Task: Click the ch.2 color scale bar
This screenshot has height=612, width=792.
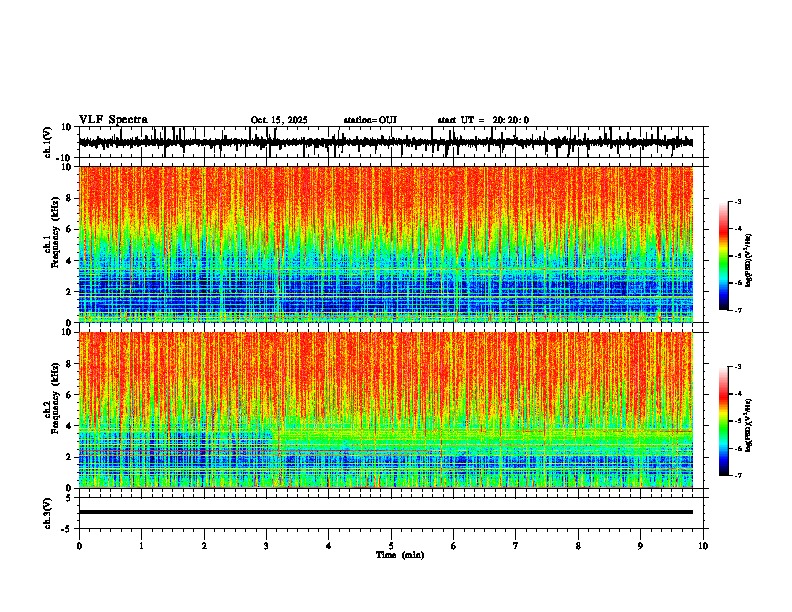Action: pyautogui.click(x=724, y=421)
